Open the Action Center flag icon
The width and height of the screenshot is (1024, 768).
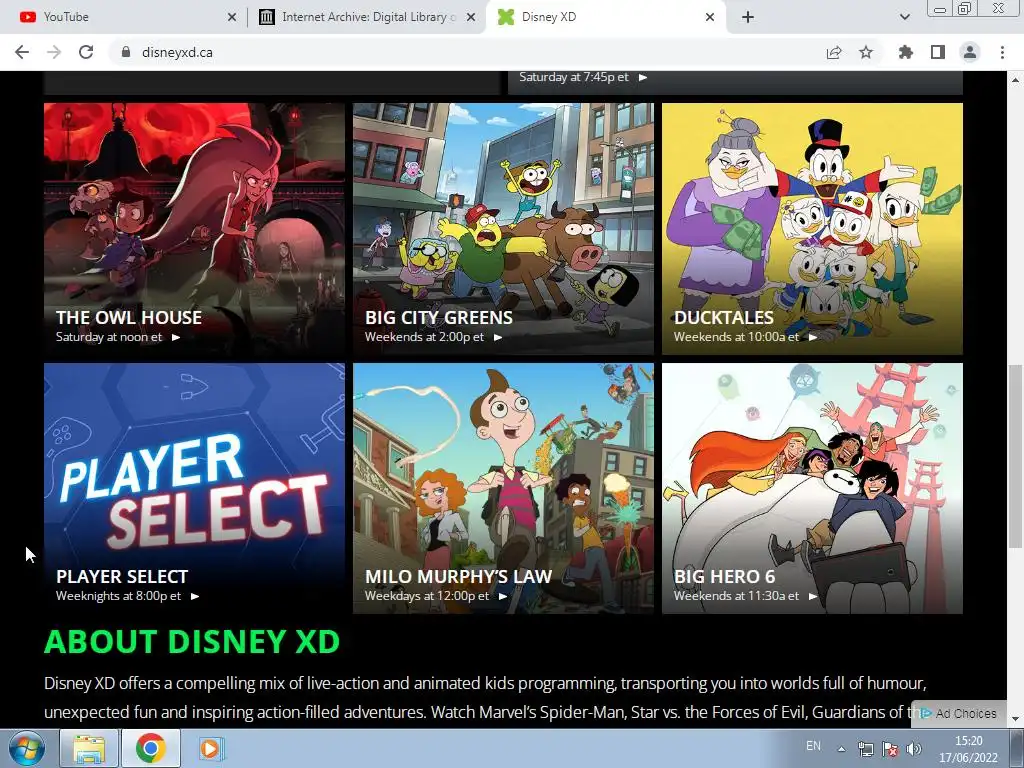889,749
